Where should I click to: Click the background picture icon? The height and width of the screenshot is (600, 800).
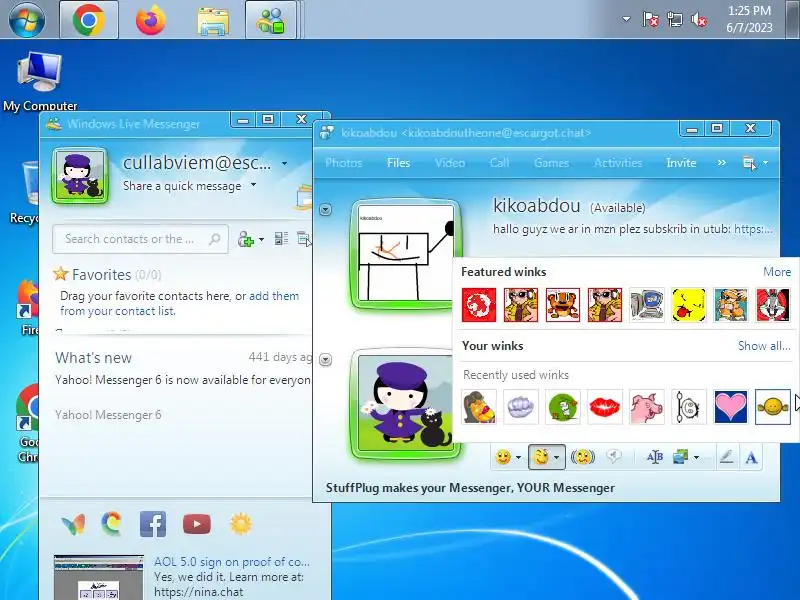pos(680,457)
